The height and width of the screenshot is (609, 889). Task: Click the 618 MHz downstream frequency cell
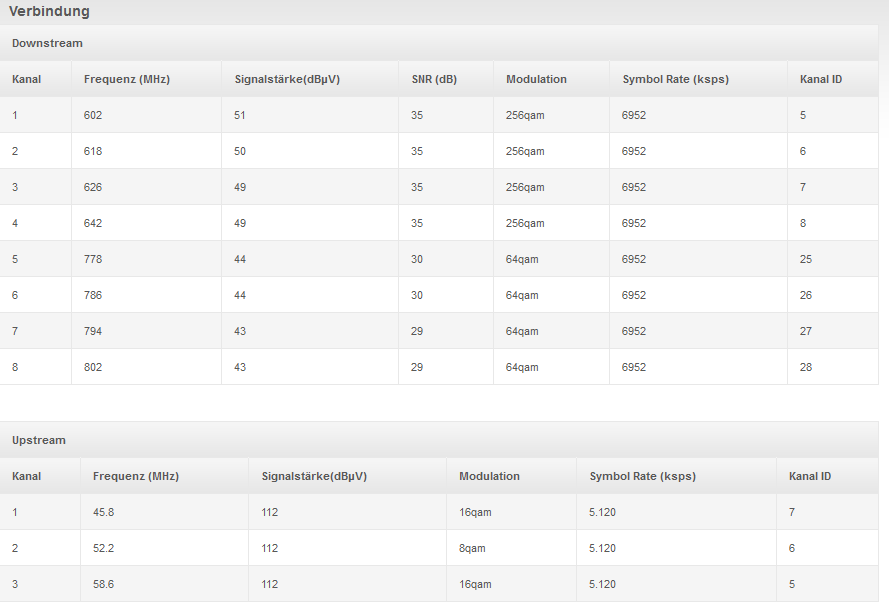click(x=93, y=151)
